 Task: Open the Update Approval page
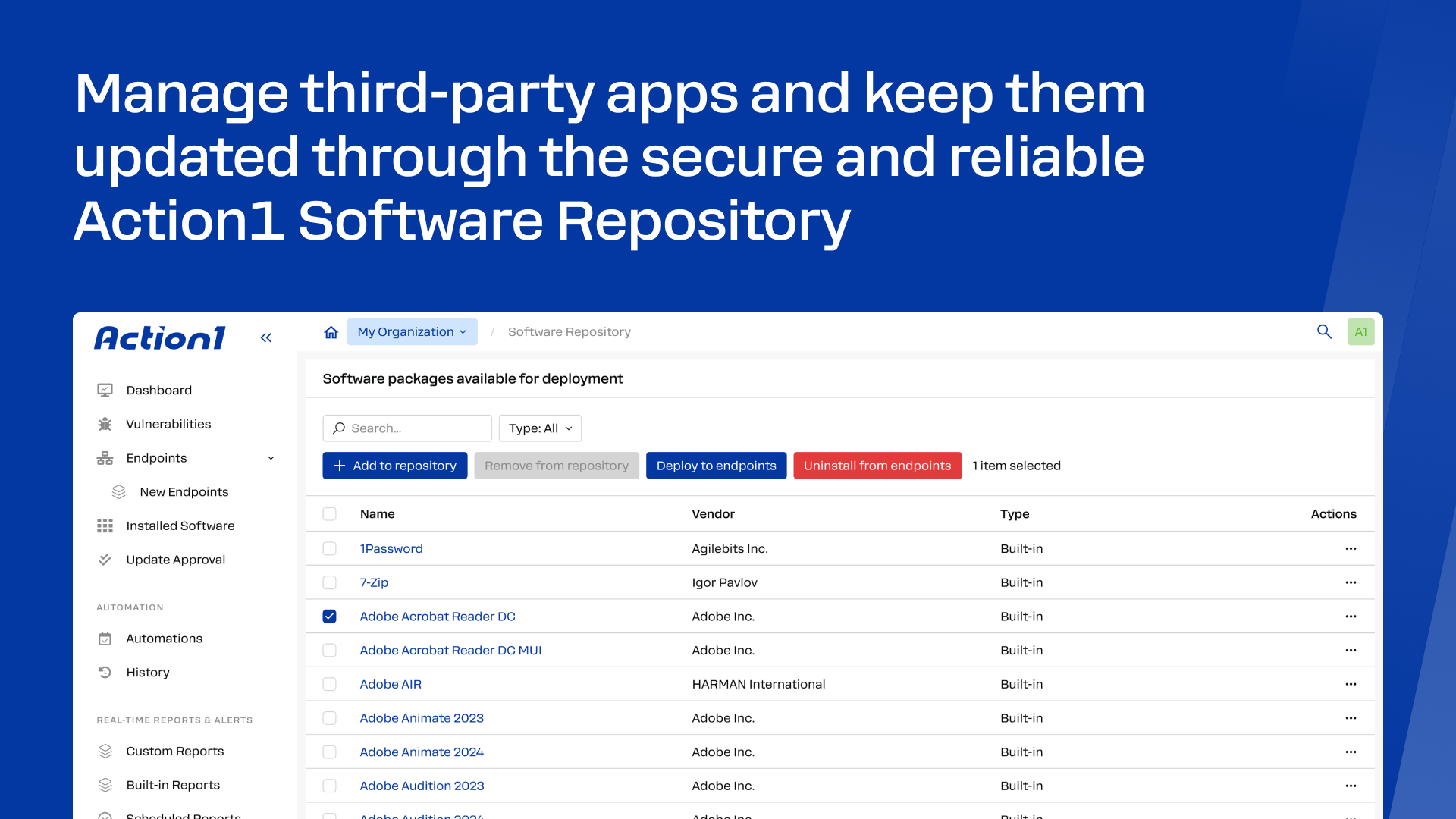click(176, 560)
